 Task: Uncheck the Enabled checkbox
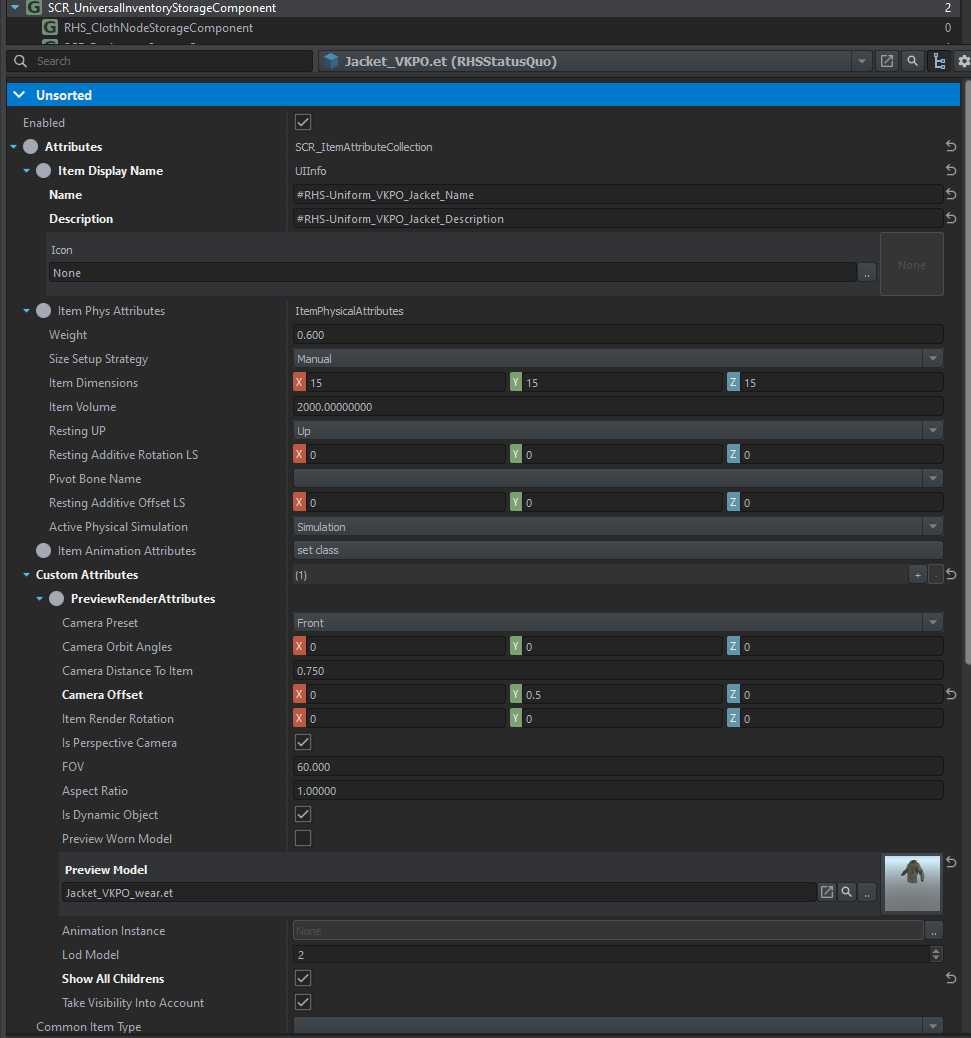[x=303, y=123]
